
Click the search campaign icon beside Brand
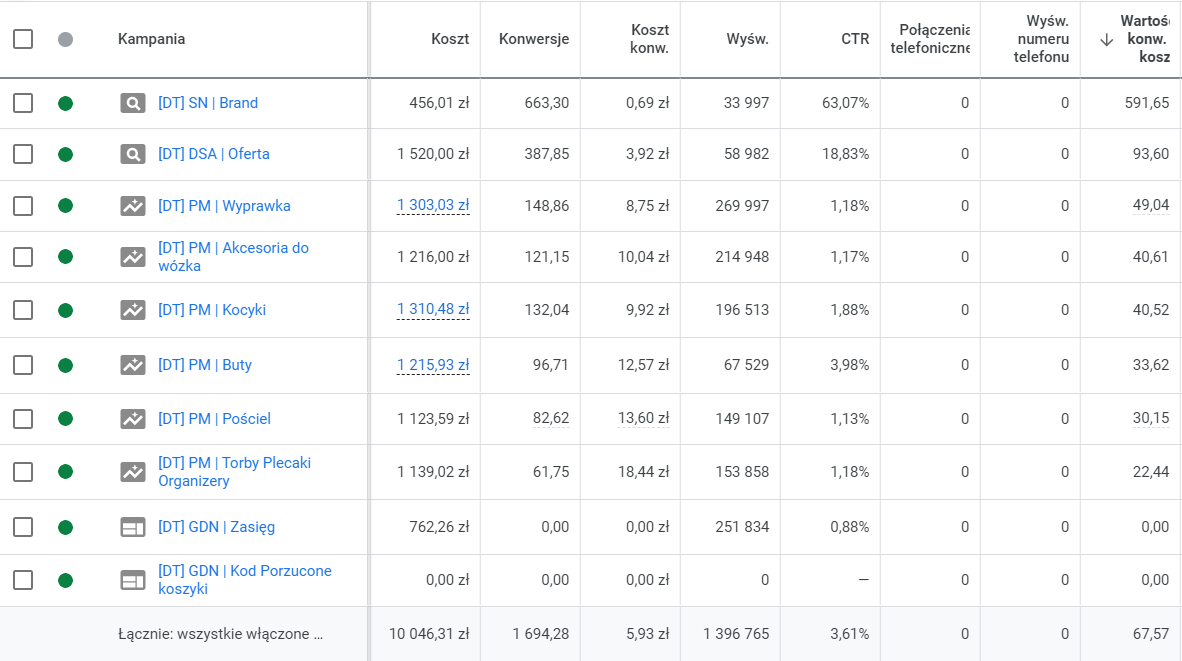133,103
